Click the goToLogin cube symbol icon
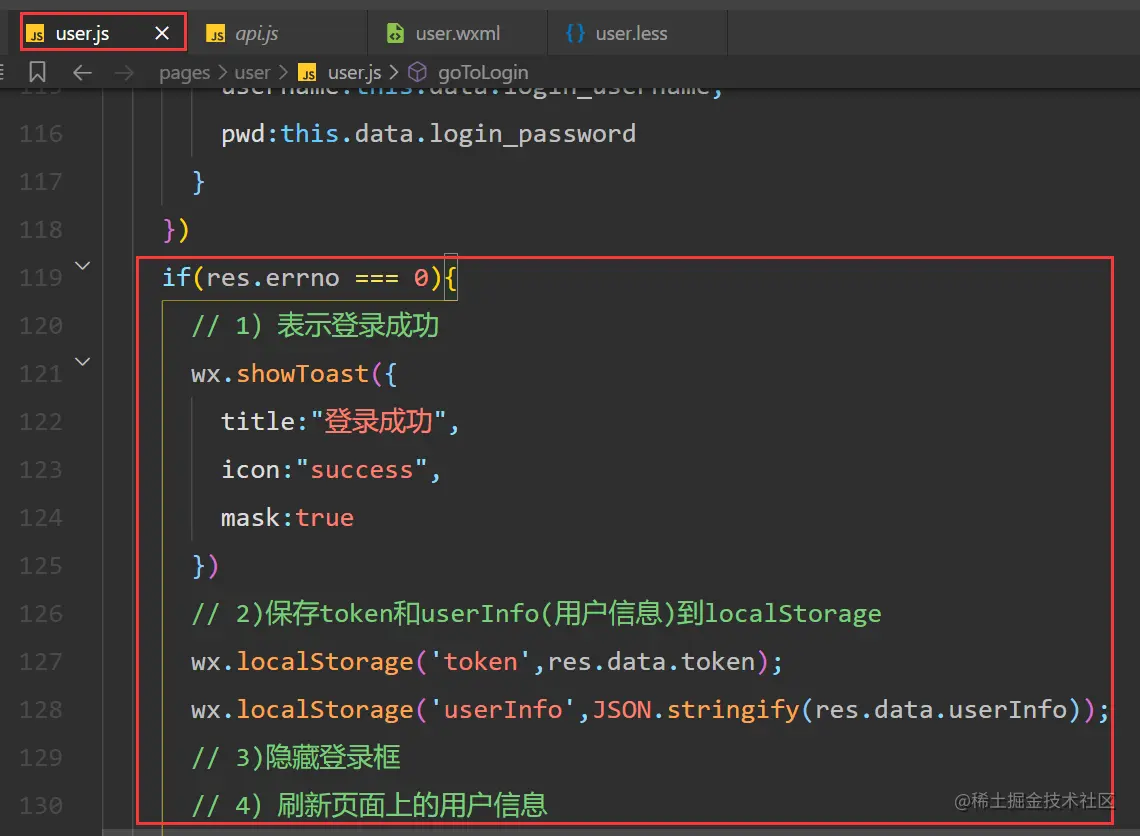 point(417,72)
